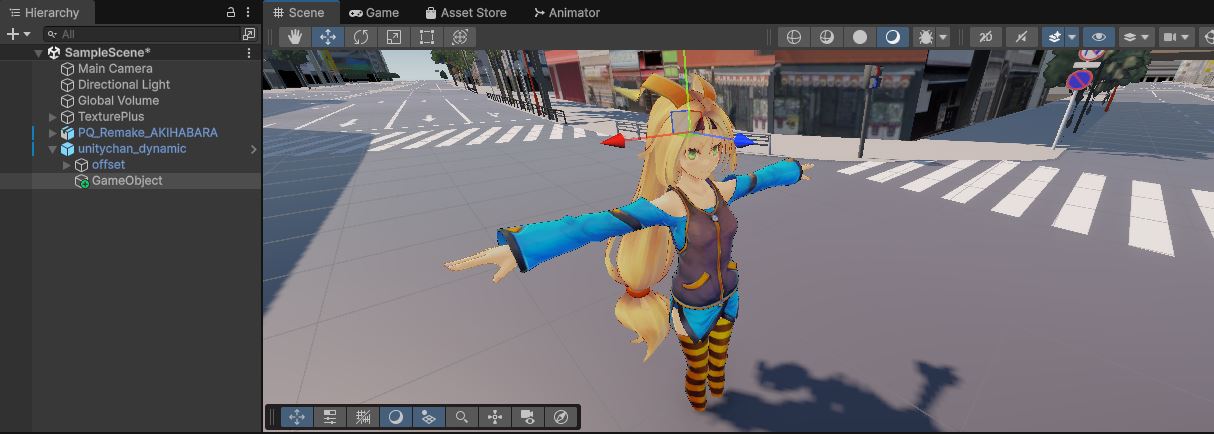Open the Animator tab

pyautogui.click(x=567, y=12)
